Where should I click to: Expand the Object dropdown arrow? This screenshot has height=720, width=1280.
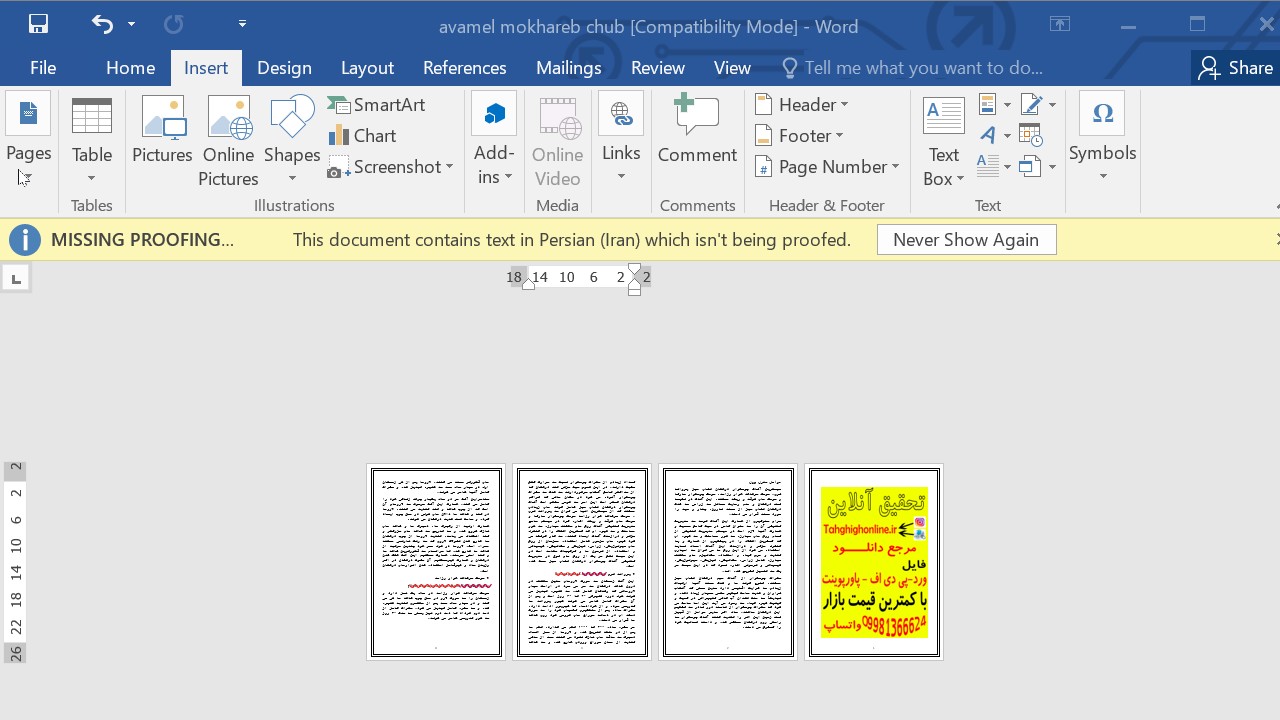pyautogui.click(x=1051, y=166)
